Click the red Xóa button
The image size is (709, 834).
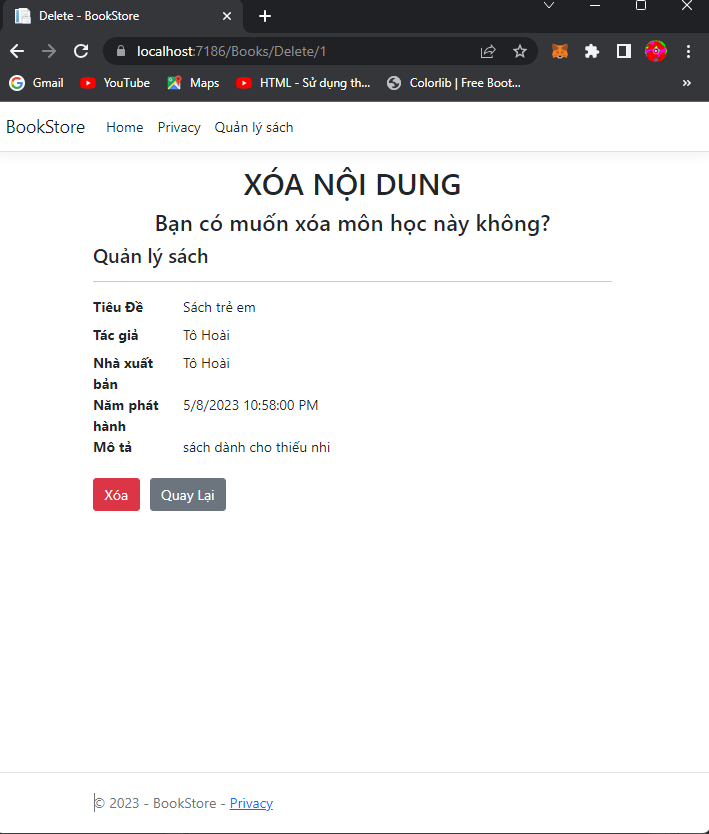pyautogui.click(x=116, y=495)
